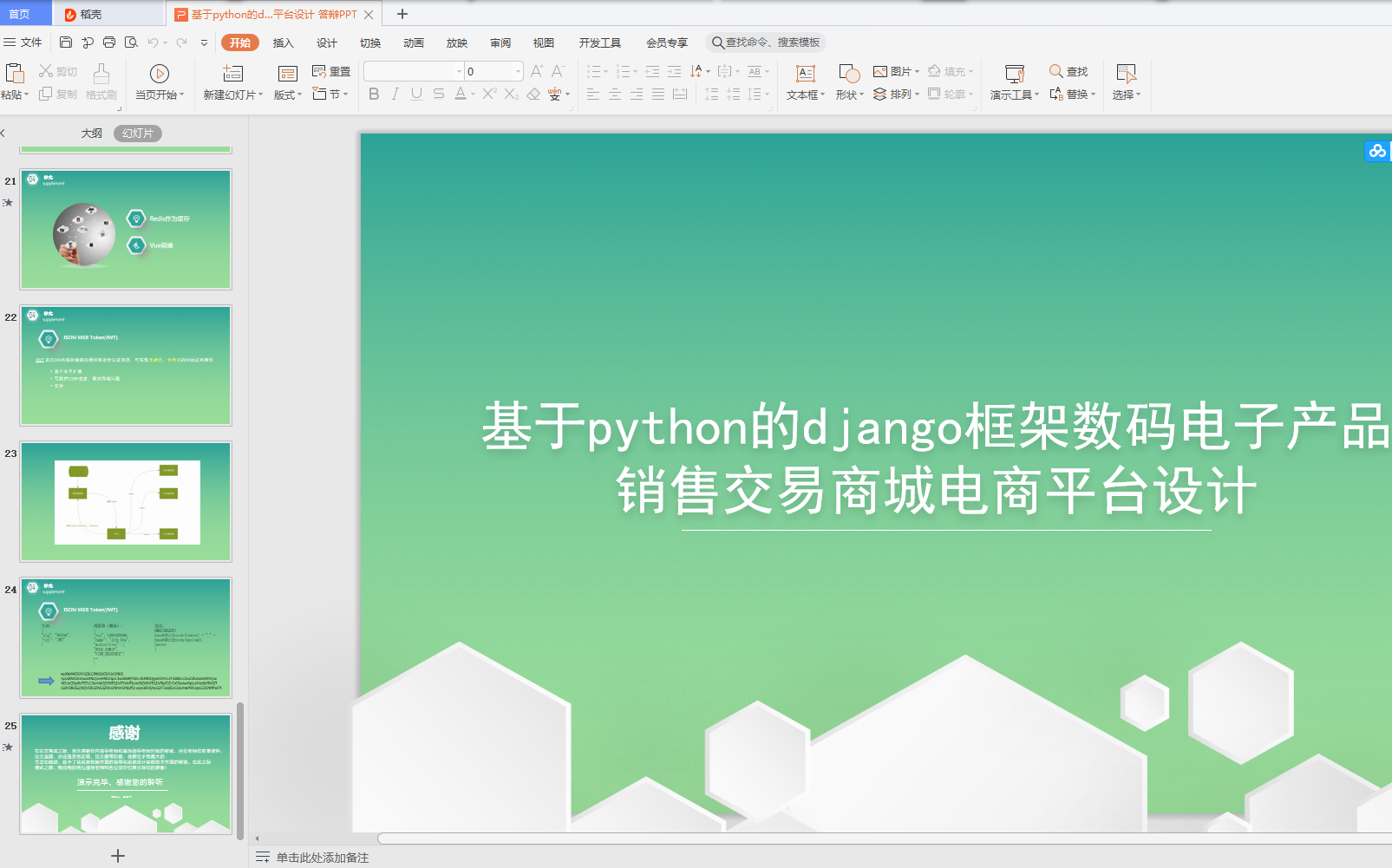Open the quick access toolbar customize dropdown
Image resolution: width=1392 pixels, height=868 pixels.
click(x=204, y=42)
